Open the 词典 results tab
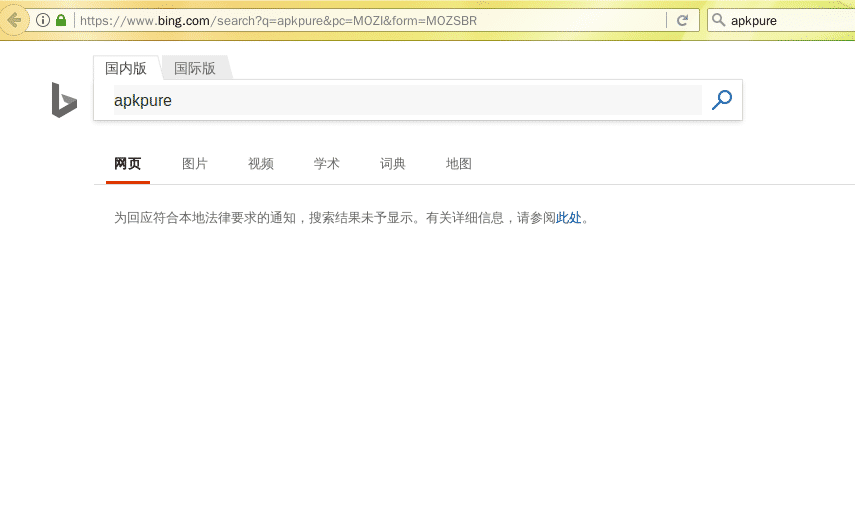This screenshot has width=855, height=527. tap(393, 164)
